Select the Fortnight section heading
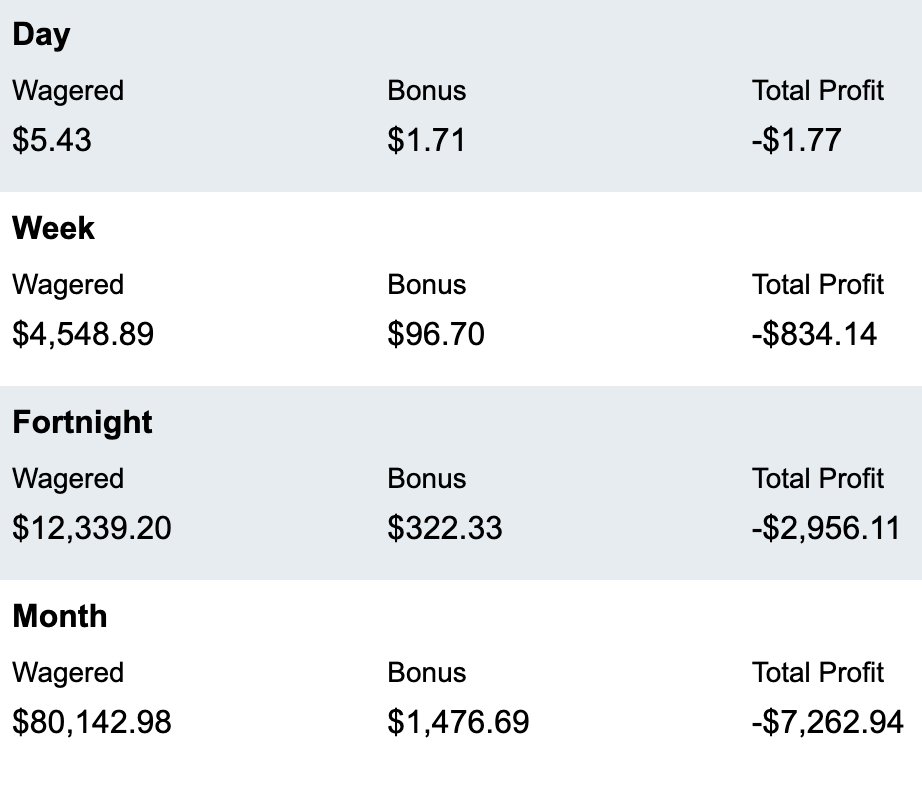Viewport: 922px width, 808px height. coord(82,423)
